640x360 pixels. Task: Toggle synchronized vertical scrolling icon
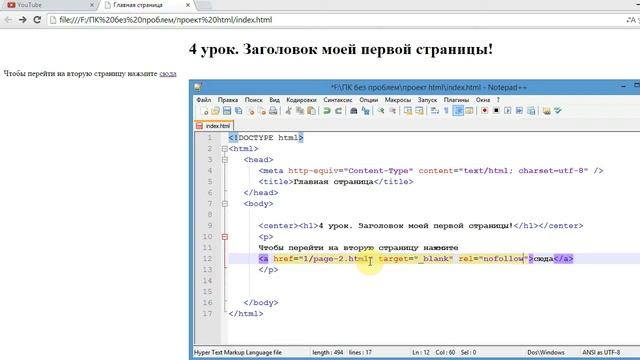click(408, 111)
